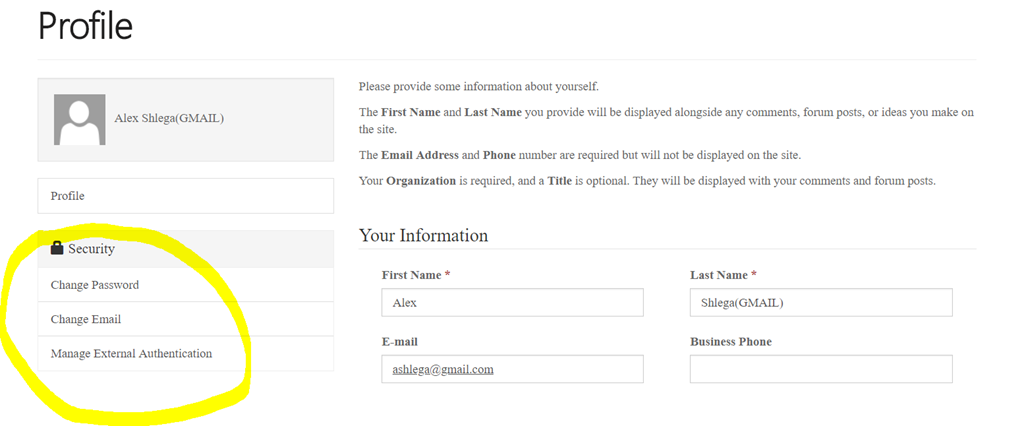This screenshot has height=426, width=1024.
Task: Select the E-mail field with ashlega@gmail.com
Action: [513, 369]
